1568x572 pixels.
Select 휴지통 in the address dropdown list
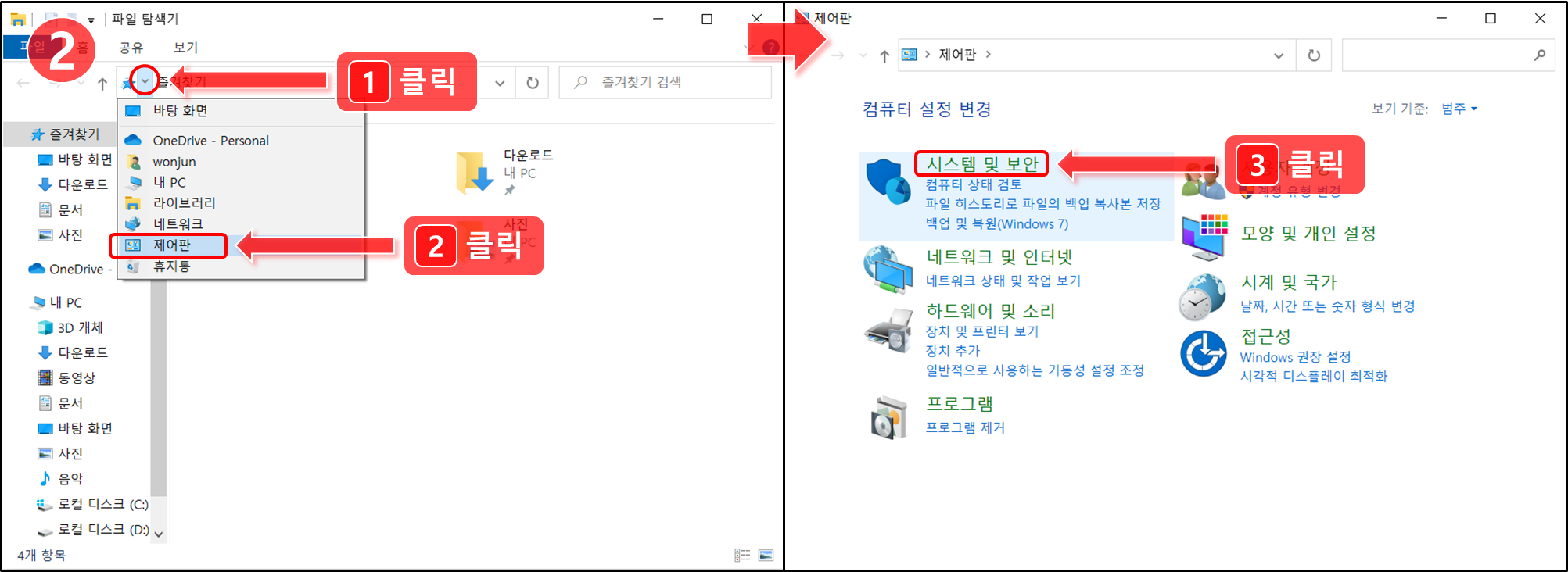pyautogui.click(x=241, y=266)
